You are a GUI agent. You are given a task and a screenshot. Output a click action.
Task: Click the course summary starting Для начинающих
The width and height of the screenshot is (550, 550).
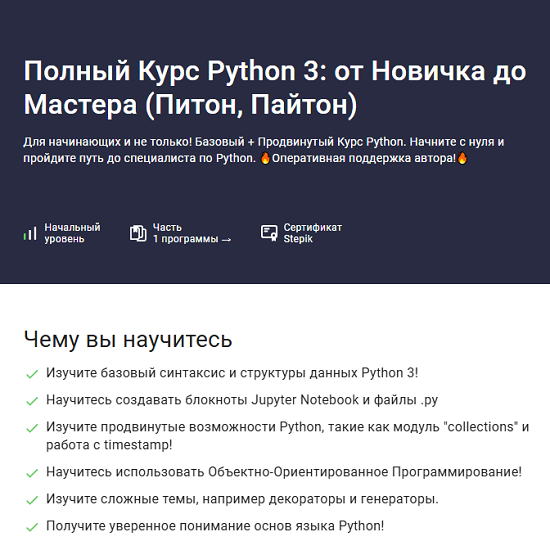point(264,150)
